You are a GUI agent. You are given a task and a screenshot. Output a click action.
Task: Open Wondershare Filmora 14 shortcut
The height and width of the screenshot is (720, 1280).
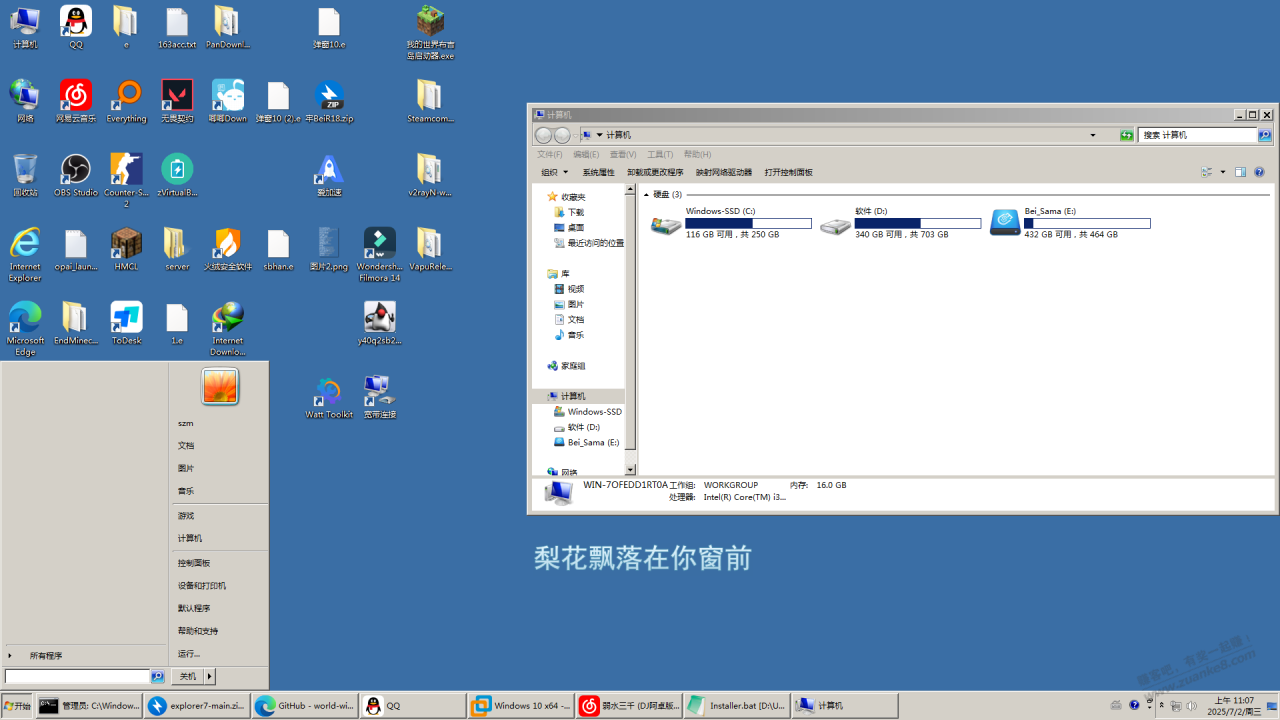point(380,254)
